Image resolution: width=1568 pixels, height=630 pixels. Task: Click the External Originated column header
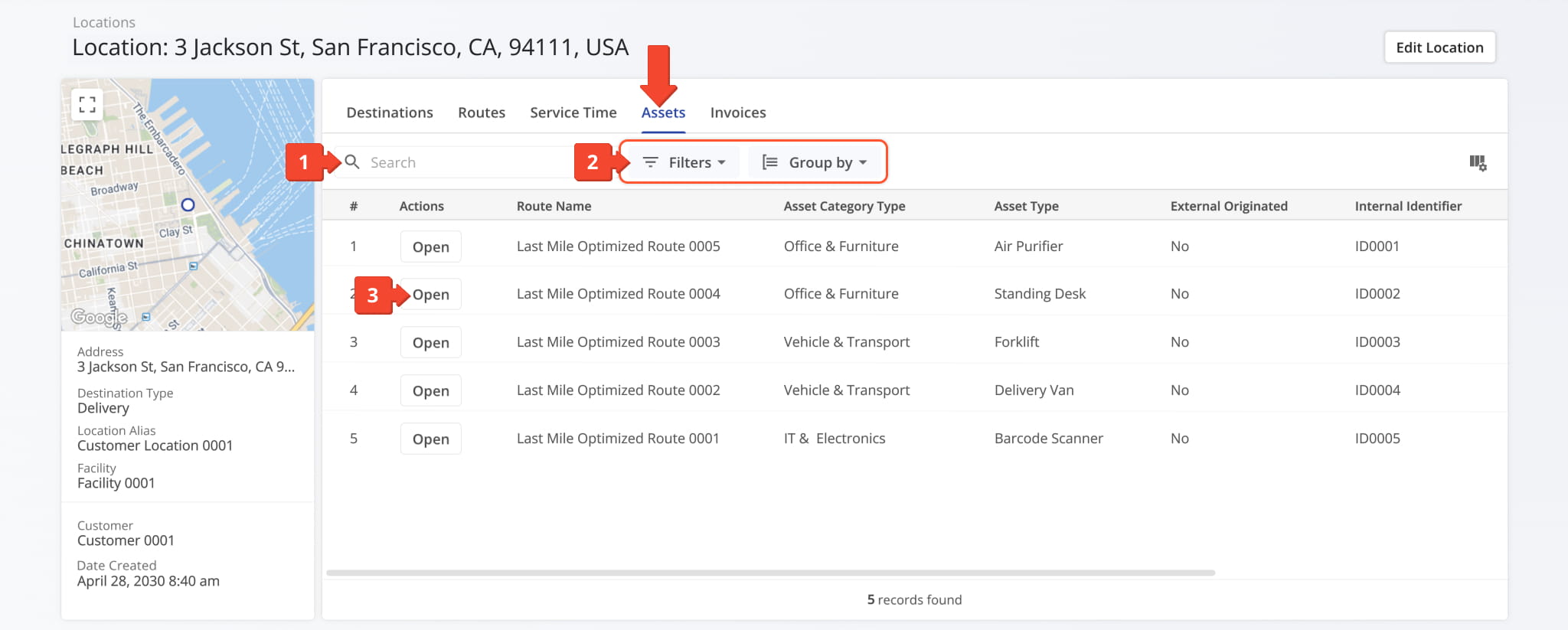(x=1229, y=206)
